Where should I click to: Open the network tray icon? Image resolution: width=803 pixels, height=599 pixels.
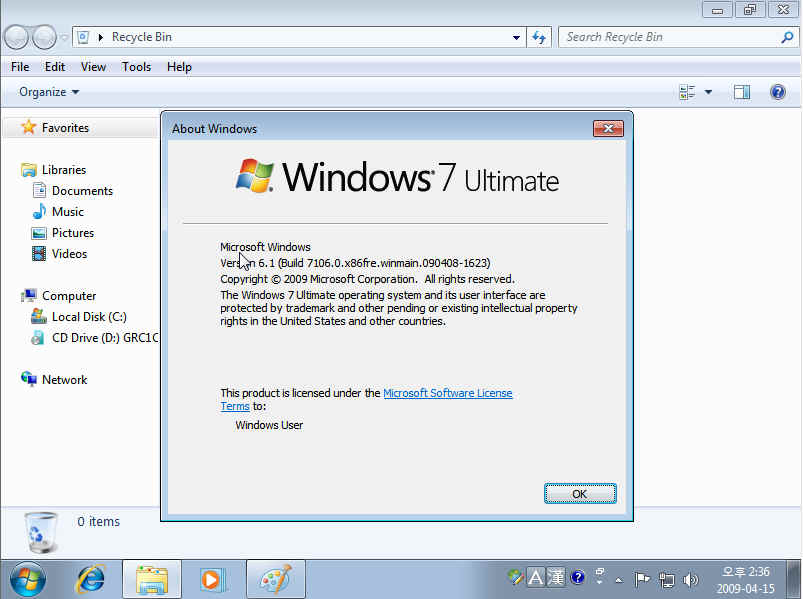tap(666, 579)
